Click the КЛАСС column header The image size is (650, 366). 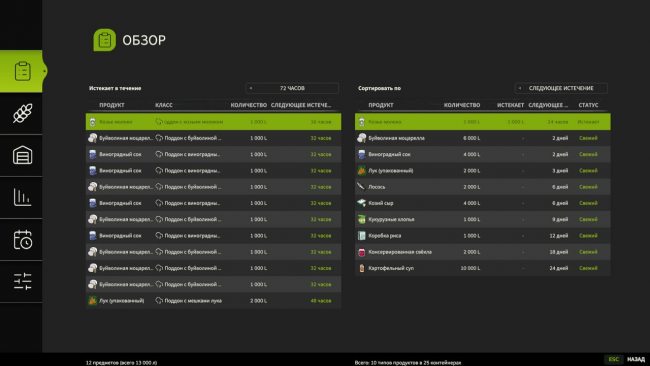pyautogui.click(x=164, y=105)
